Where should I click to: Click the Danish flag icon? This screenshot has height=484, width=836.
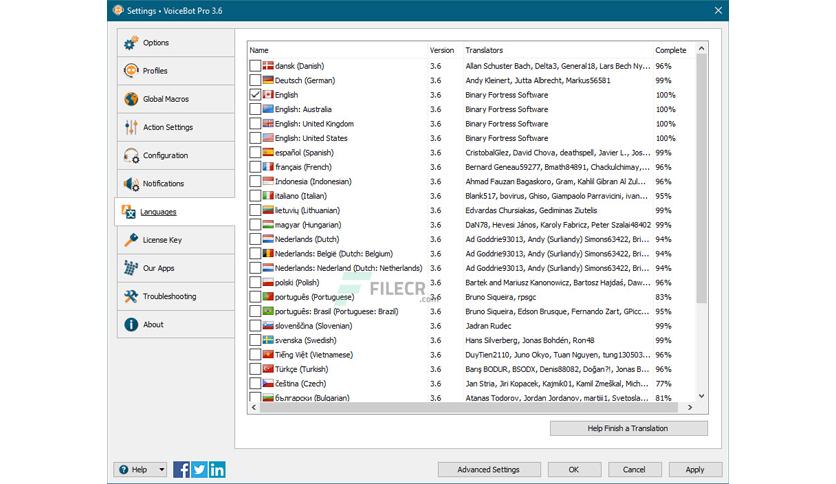[x=268, y=66]
